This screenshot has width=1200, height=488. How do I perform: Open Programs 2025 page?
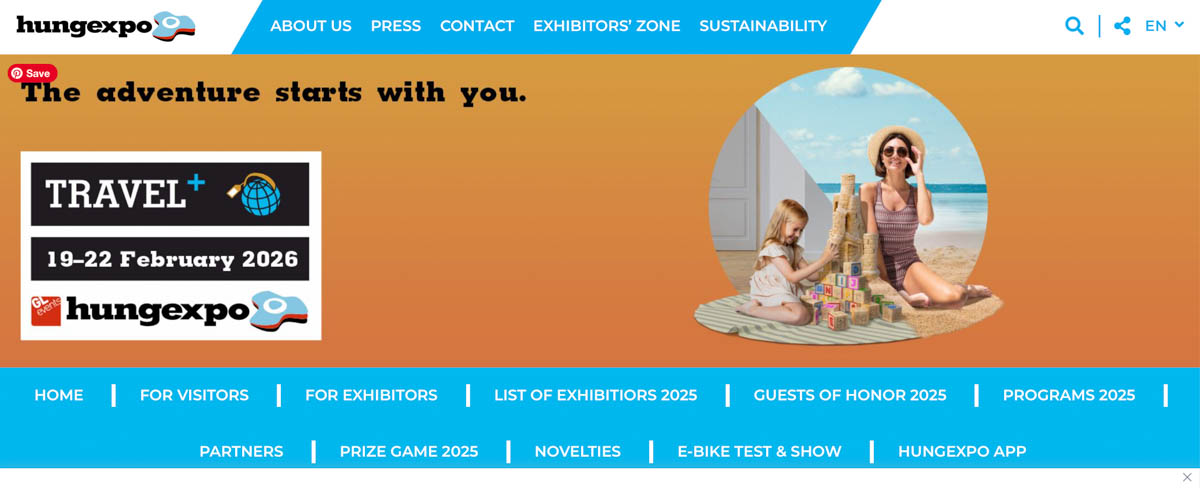pos(1069,395)
